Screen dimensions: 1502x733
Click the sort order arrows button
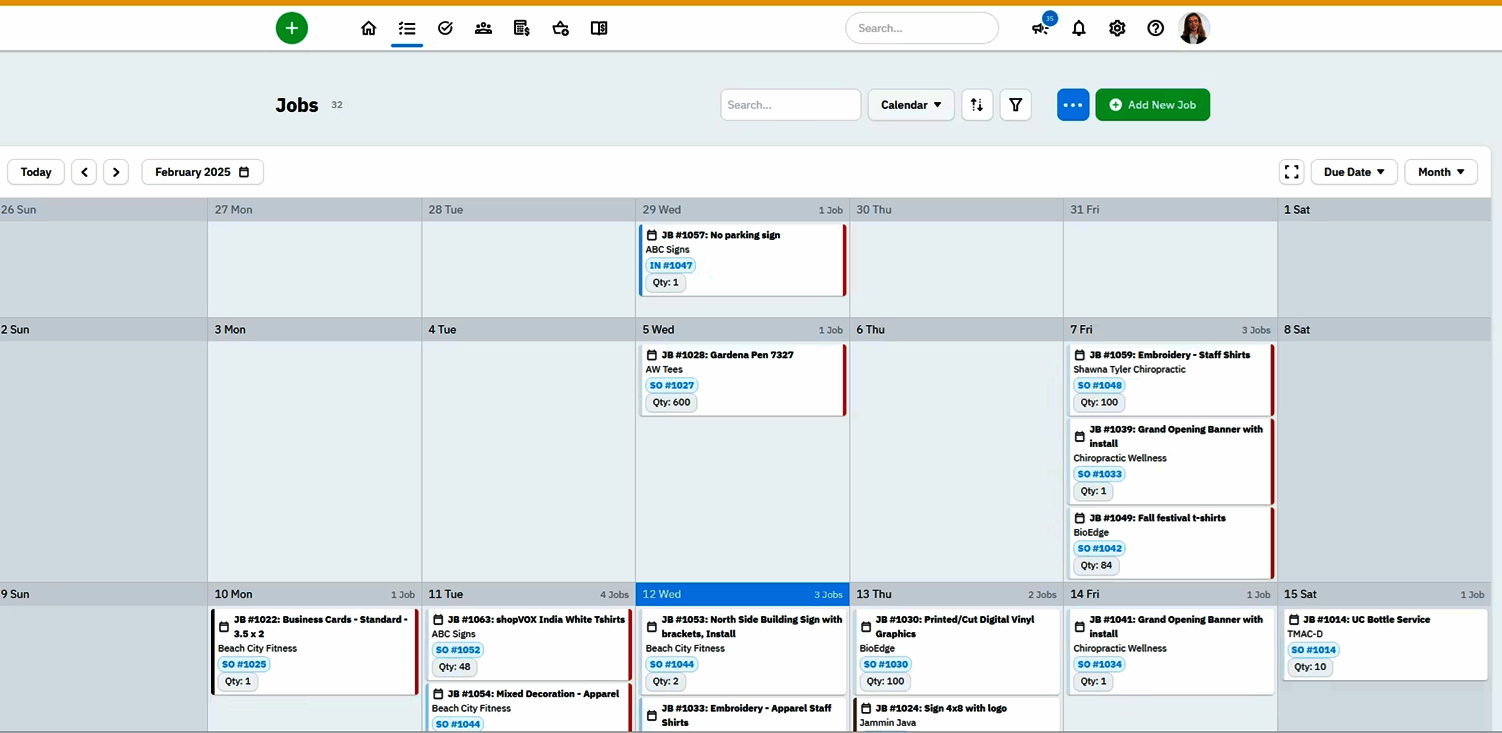point(977,105)
